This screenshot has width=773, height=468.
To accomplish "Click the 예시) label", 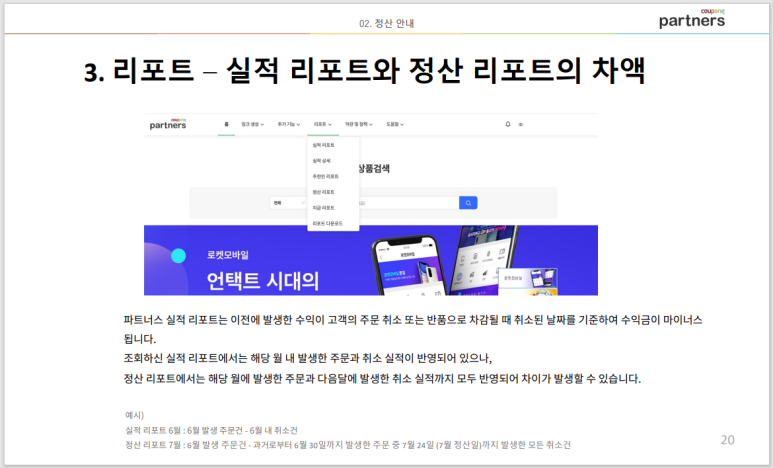I will (134, 415).
